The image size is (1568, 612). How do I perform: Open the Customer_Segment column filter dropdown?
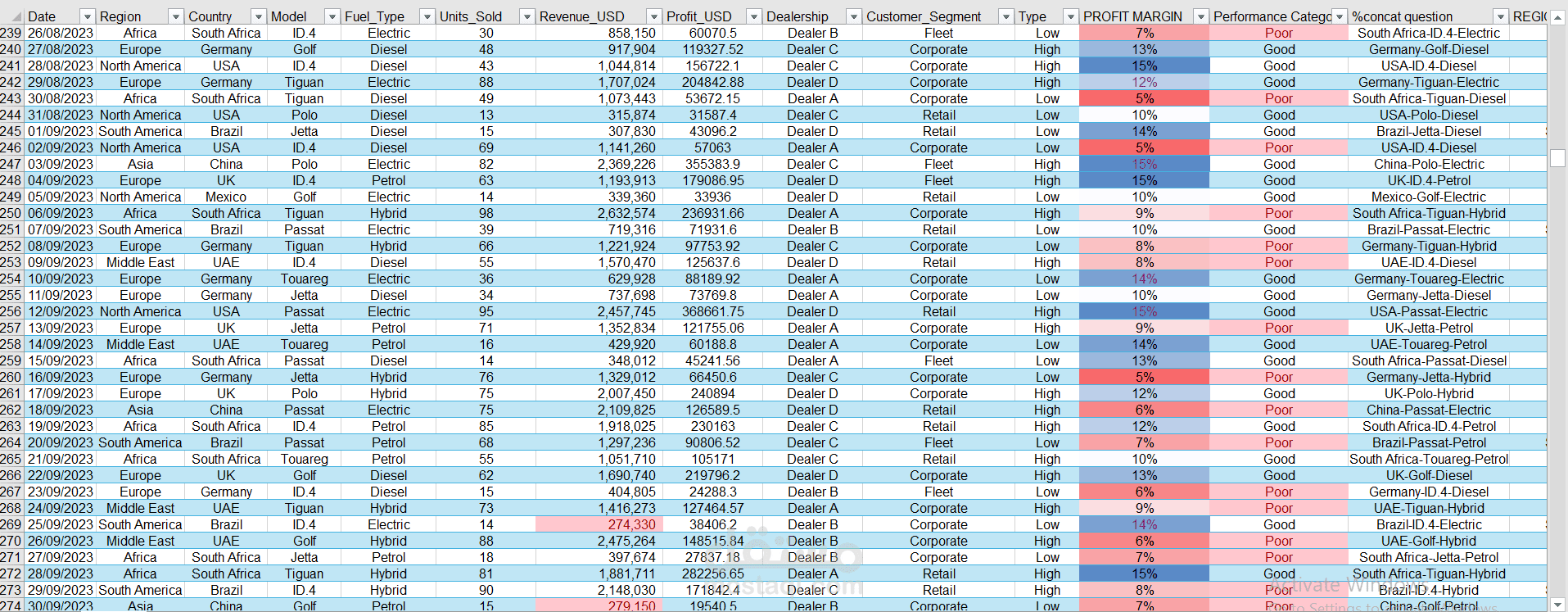coord(1007,16)
